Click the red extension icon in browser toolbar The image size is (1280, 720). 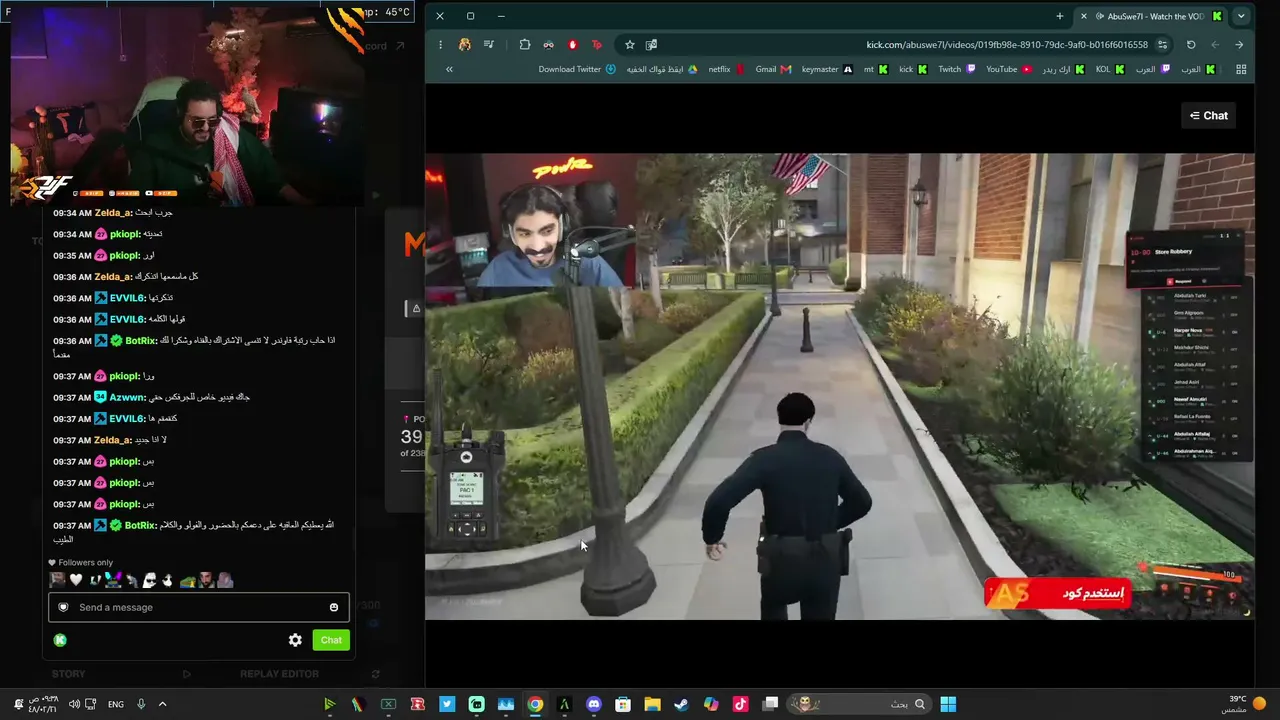[x=573, y=45]
